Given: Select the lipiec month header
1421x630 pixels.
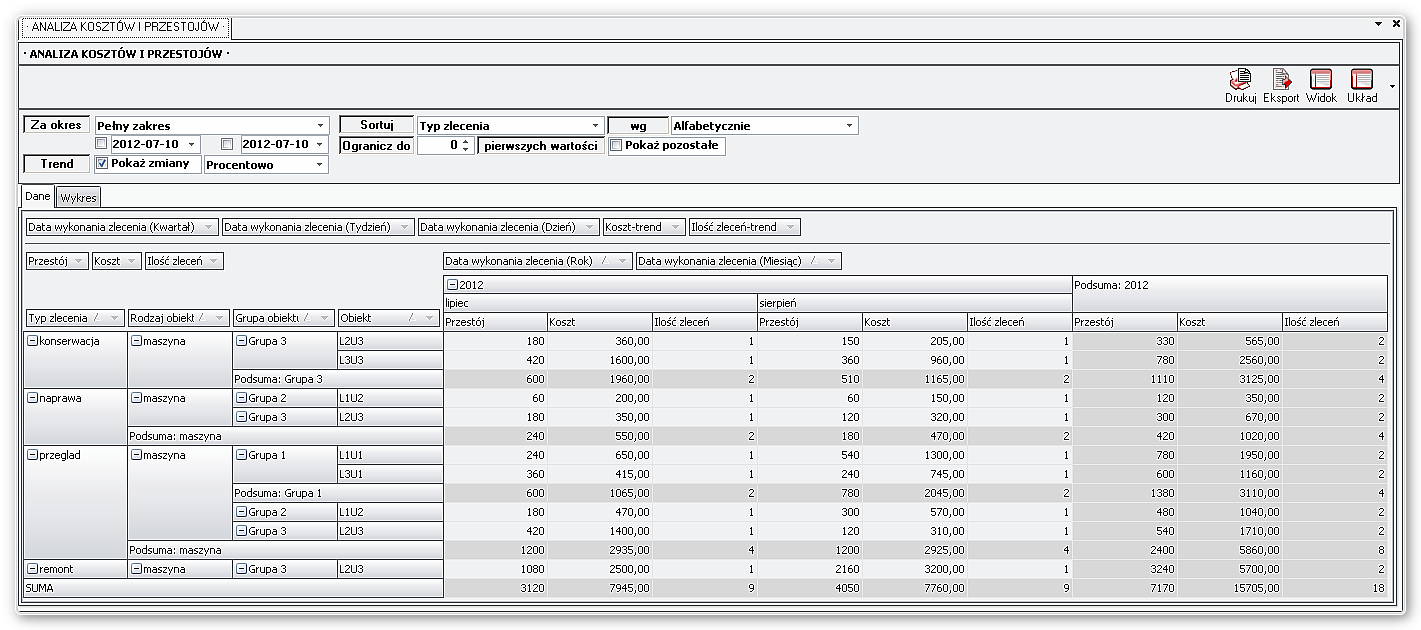Looking at the screenshot, I should [x=600, y=301].
